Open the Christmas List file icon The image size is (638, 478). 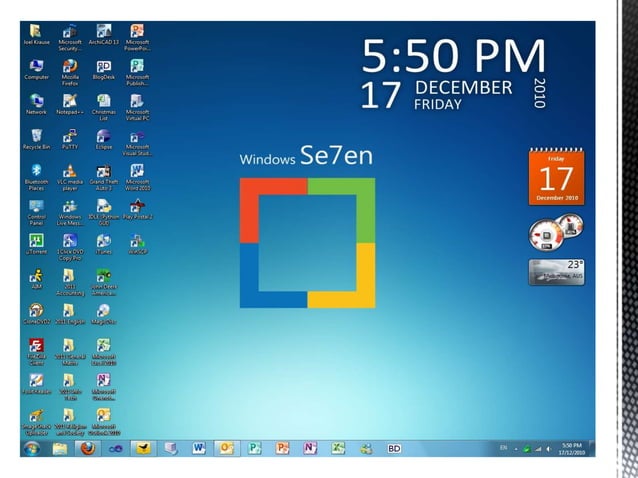click(x=104, y=107)
